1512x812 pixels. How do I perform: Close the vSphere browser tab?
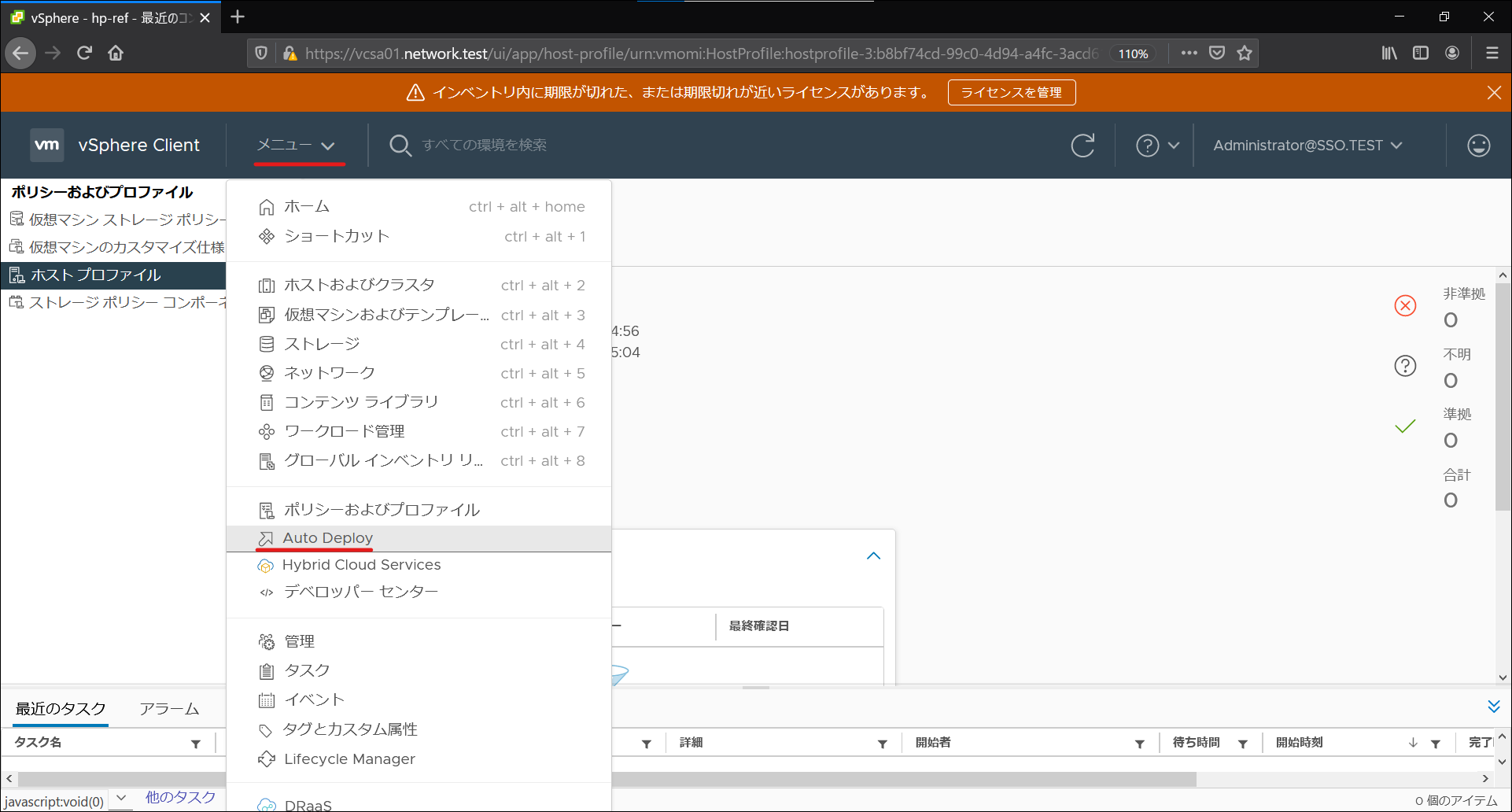coord(205,17)
